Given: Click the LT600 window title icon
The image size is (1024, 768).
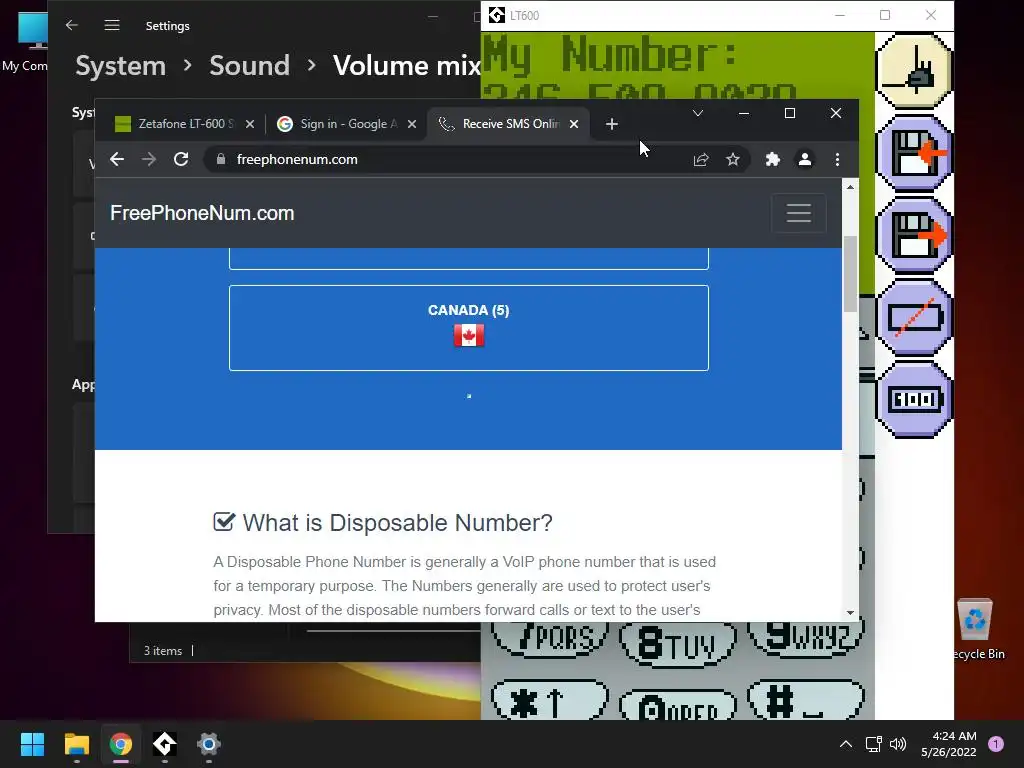Looking at the screenshot, I should tap(497, 15).
